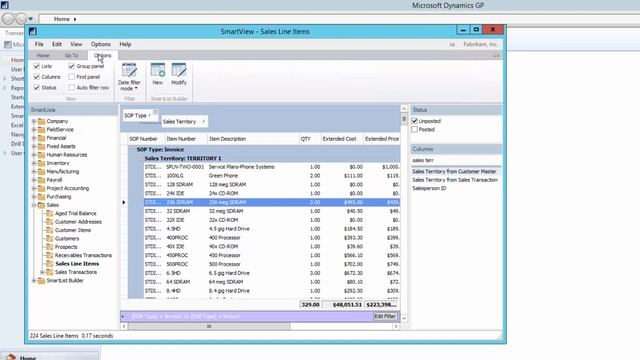640x360 pixels.
Task: Select 'Sales Territory from Customer Master' column
Action: point(454,171)
